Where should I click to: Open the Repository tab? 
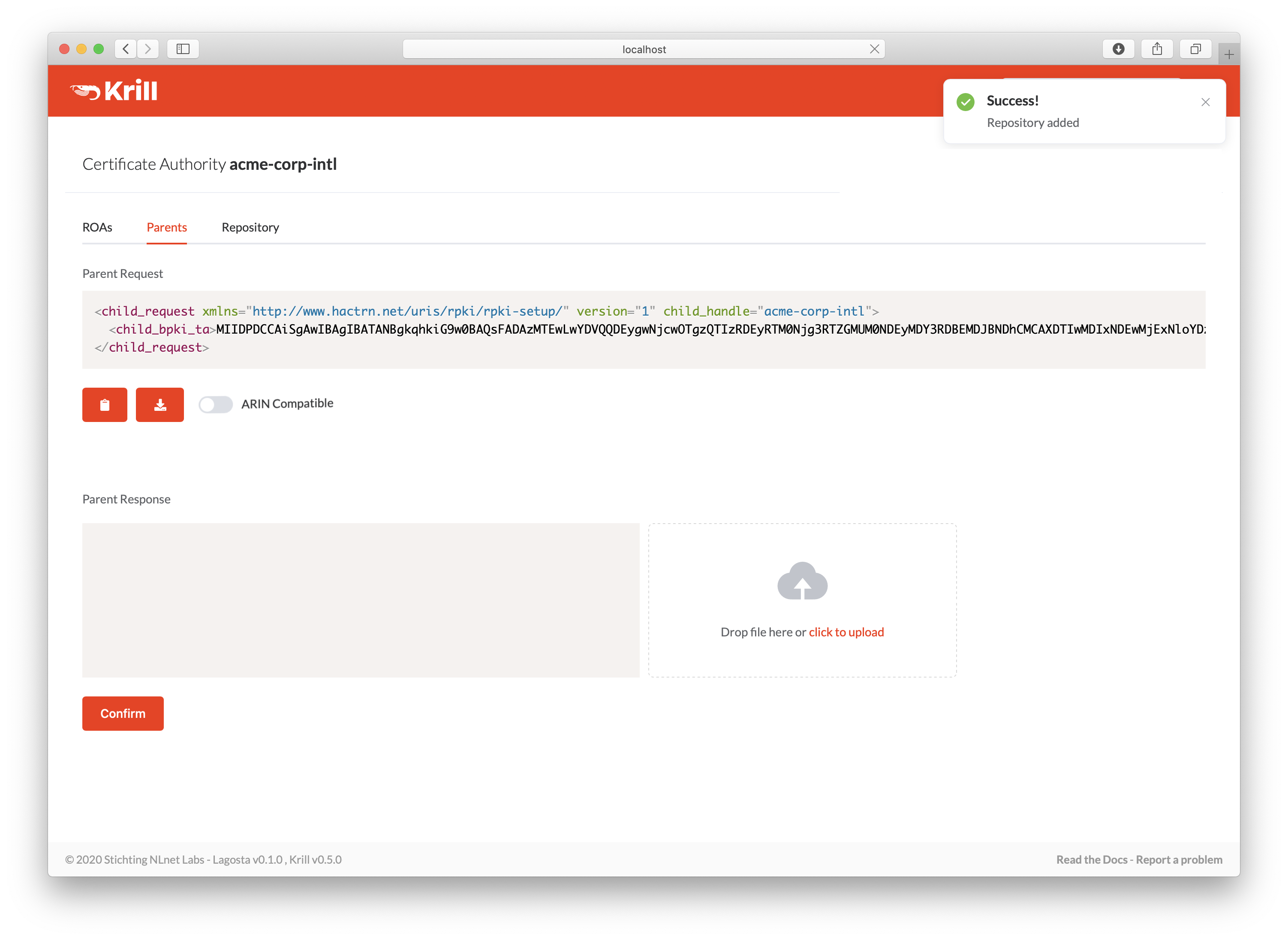coord(250,227)
